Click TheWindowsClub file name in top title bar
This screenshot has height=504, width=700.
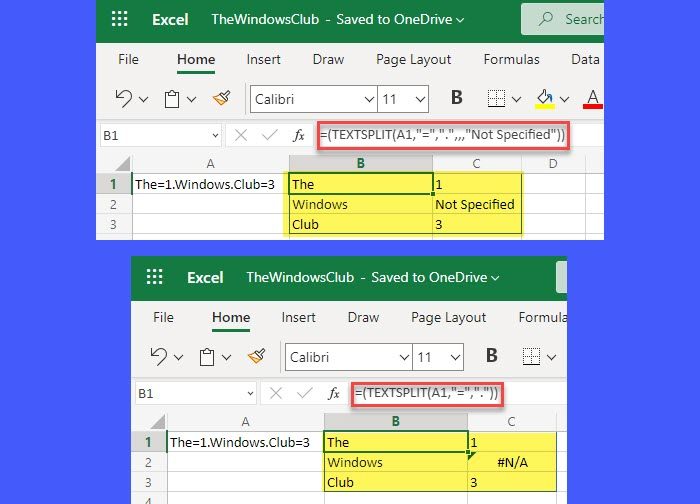[x=265, y=19]
